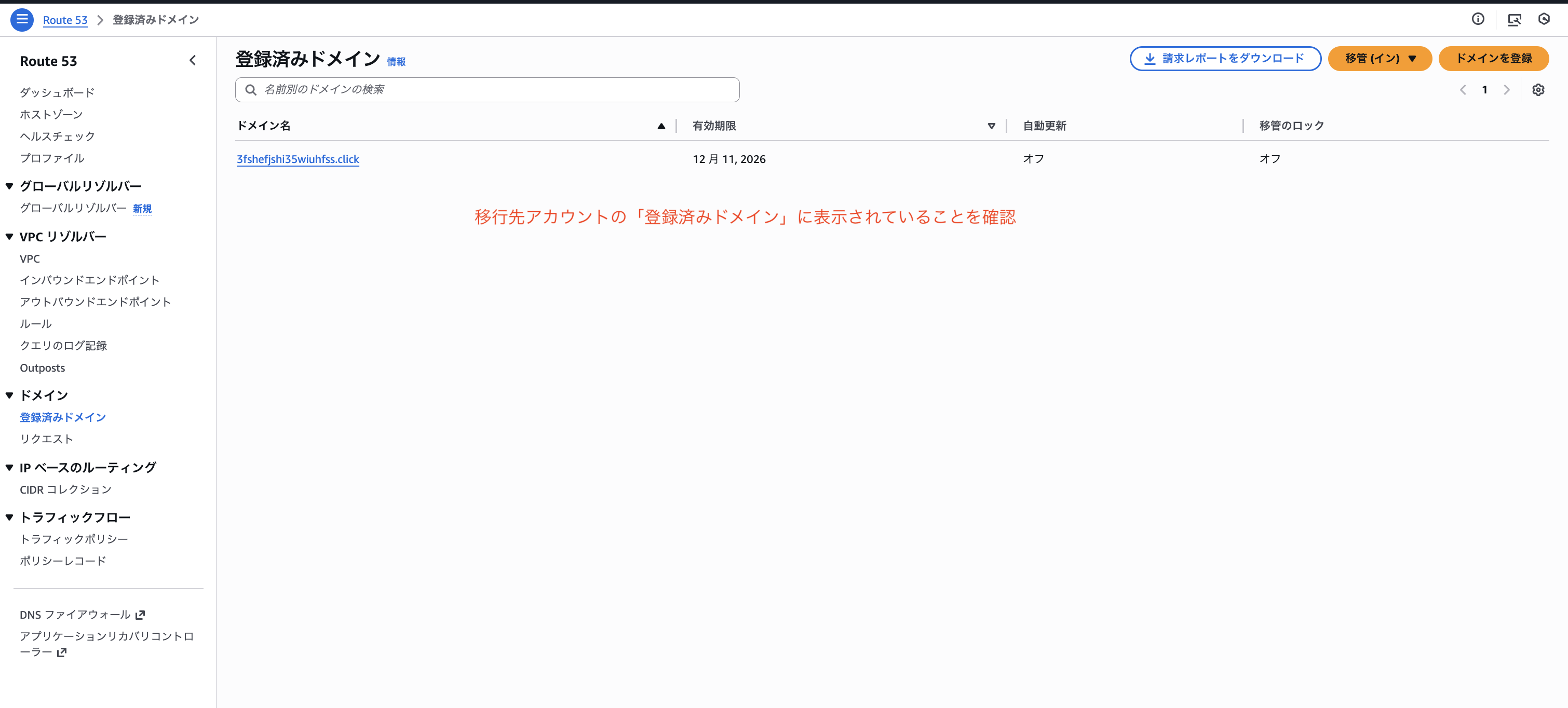Open the hamburger navigation menu icon
This screenshot has width=1568, height=708.
(22, 20)
